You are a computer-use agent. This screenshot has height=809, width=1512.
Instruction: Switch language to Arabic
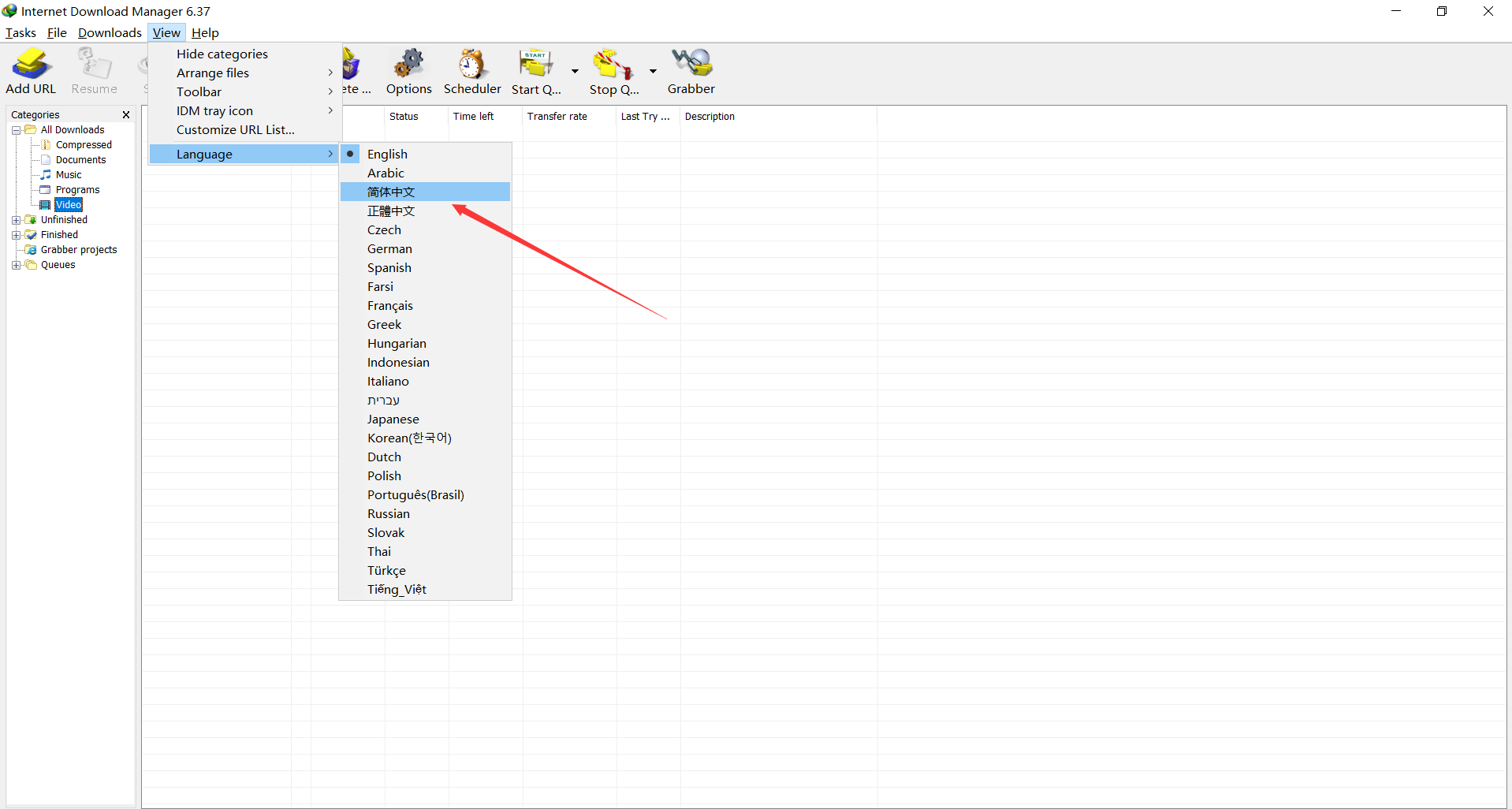click(426, 173)
